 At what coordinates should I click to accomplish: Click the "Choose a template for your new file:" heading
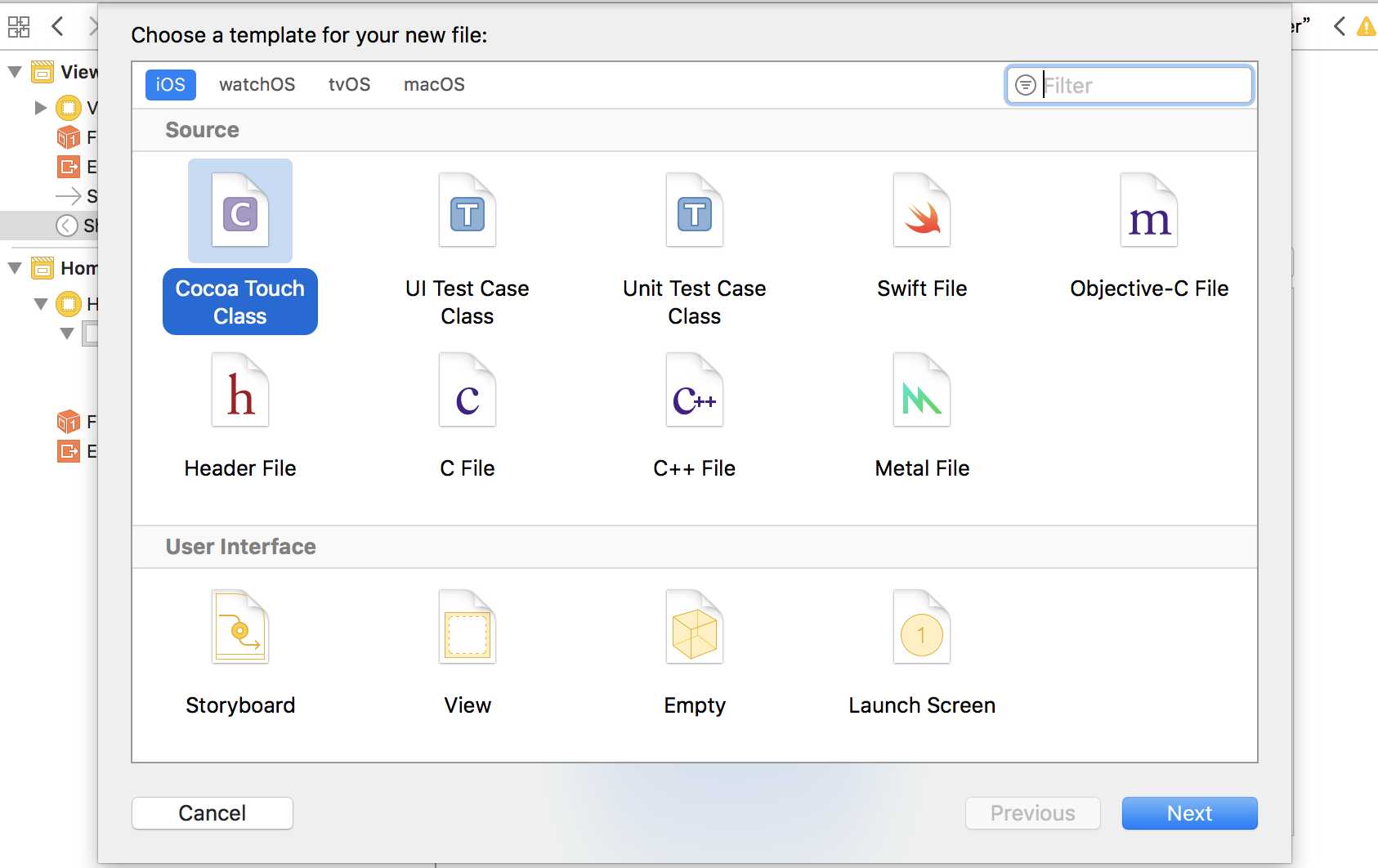tap(309, 35)
